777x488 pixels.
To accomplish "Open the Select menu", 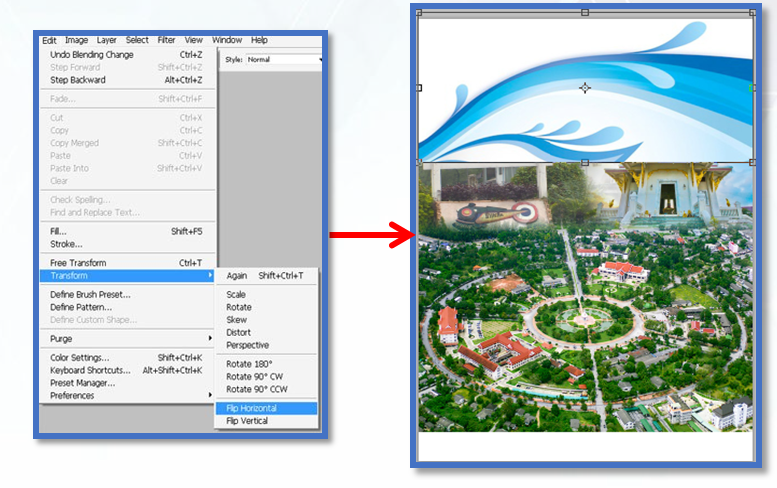I will [x=137, y=40].
